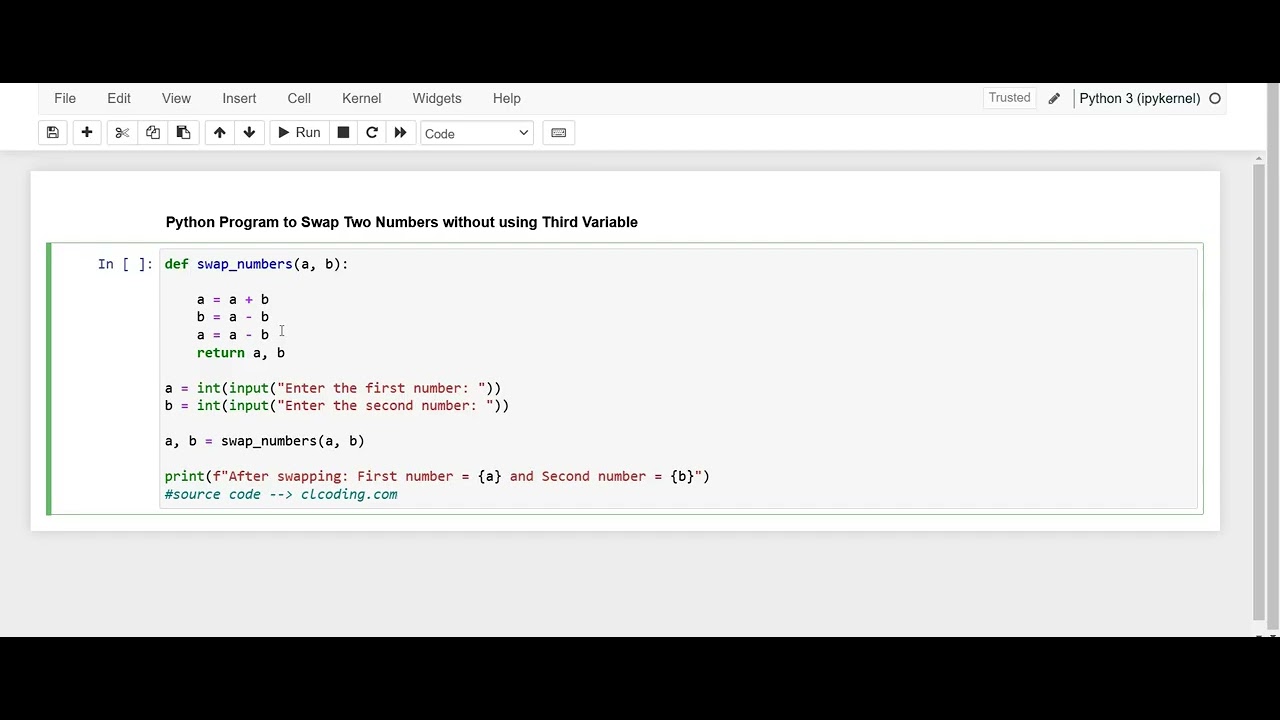Open the Help menu
Image resolution: width=1280 pixels, height=720 pixels.
coord(507,98)
